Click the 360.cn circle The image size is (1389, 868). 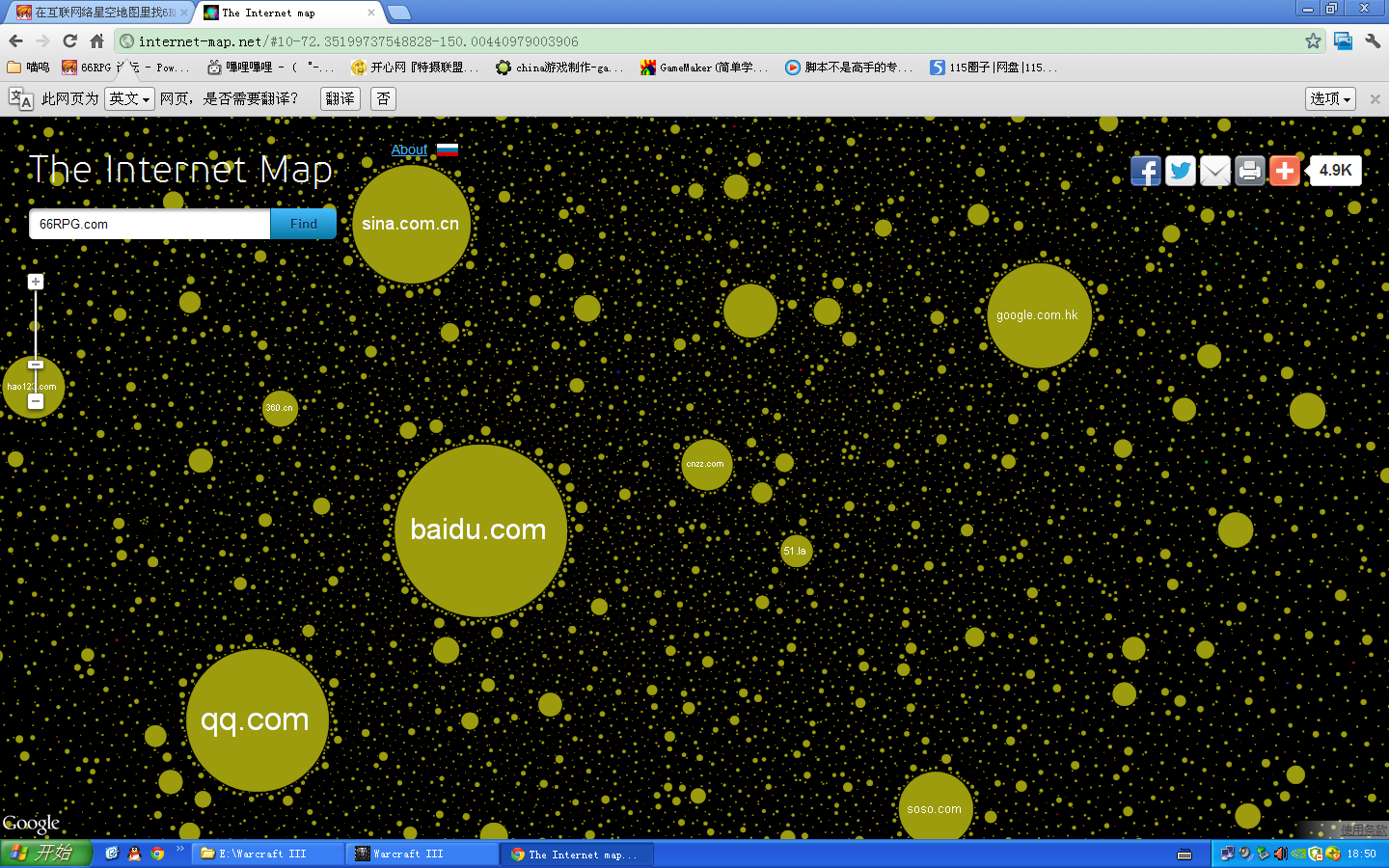[x=280, y=408]
